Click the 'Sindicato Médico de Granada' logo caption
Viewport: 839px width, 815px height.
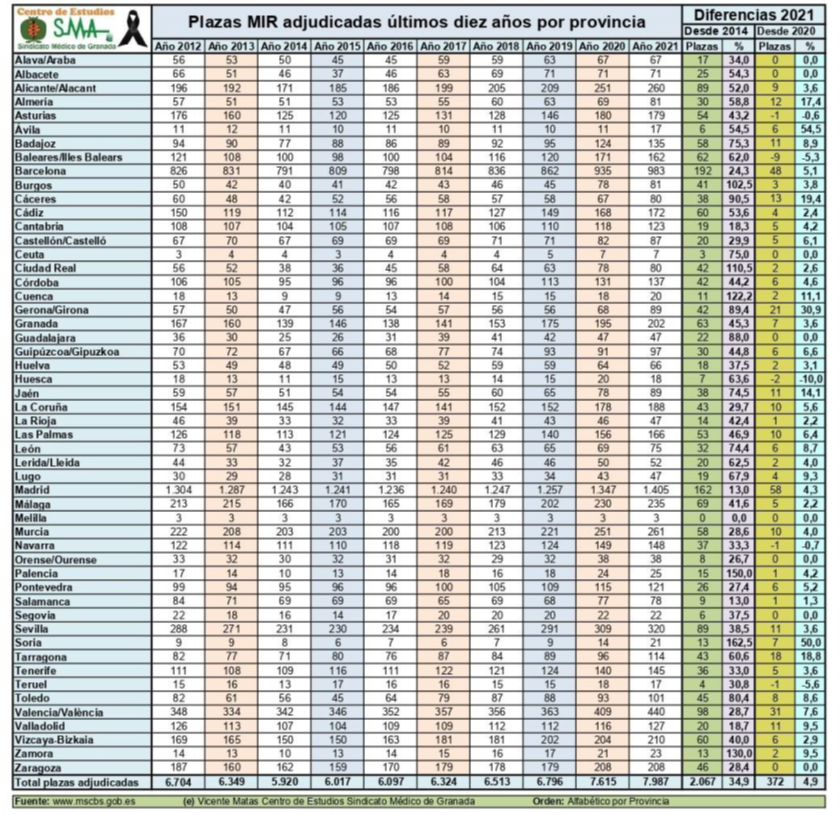(x=66, y=46)
